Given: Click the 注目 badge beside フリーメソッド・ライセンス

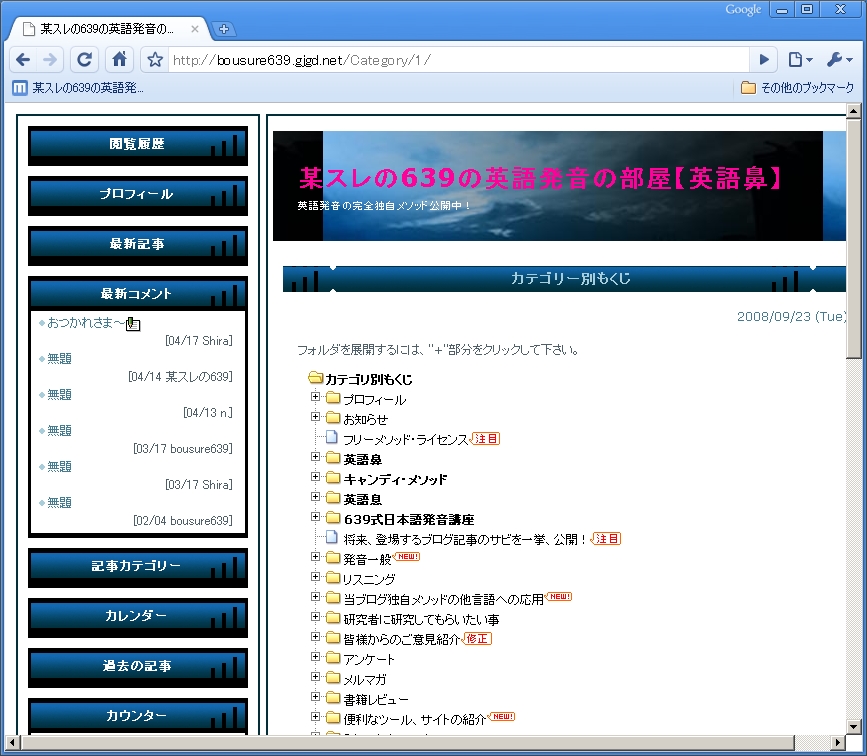Looking at the screenshot, I should click(x=485, y=439).
